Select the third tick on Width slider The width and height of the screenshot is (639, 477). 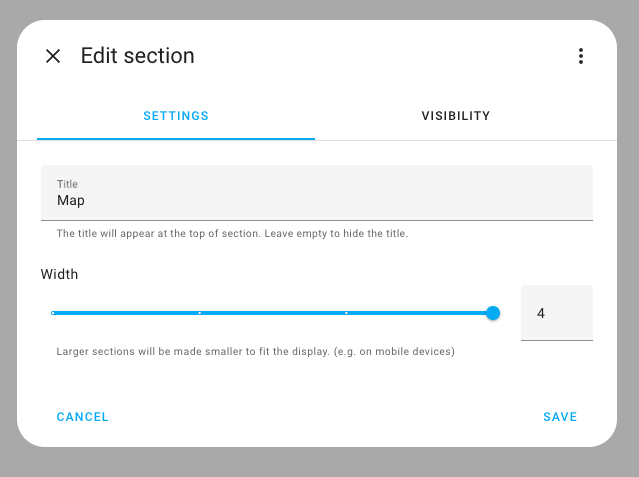click(x=346, y=313)
